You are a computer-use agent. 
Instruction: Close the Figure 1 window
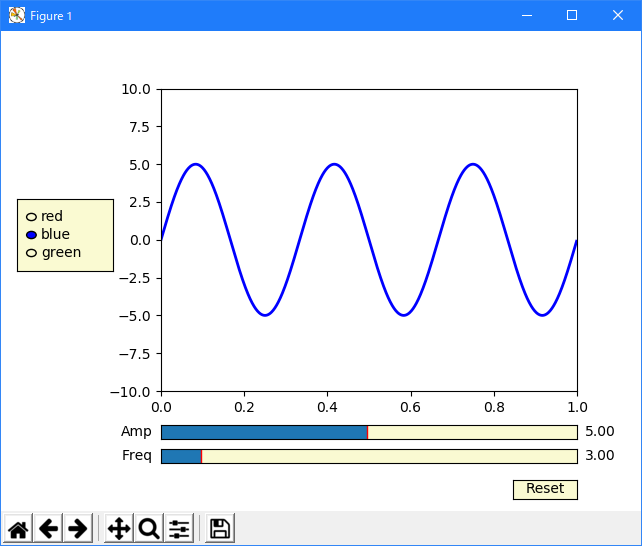[x=618, y=15]
